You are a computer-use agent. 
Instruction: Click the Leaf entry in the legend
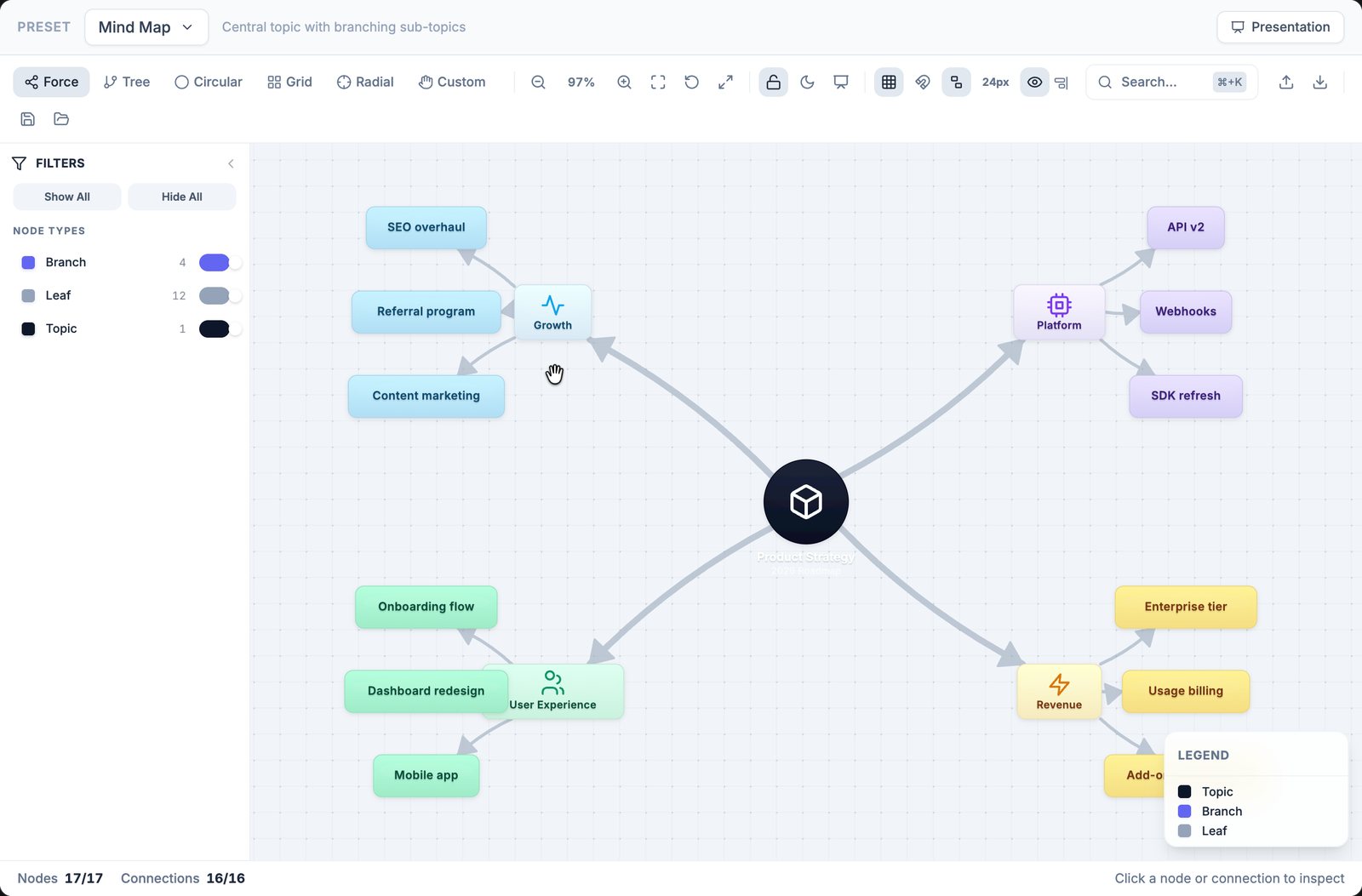[x=1202, y=831]
